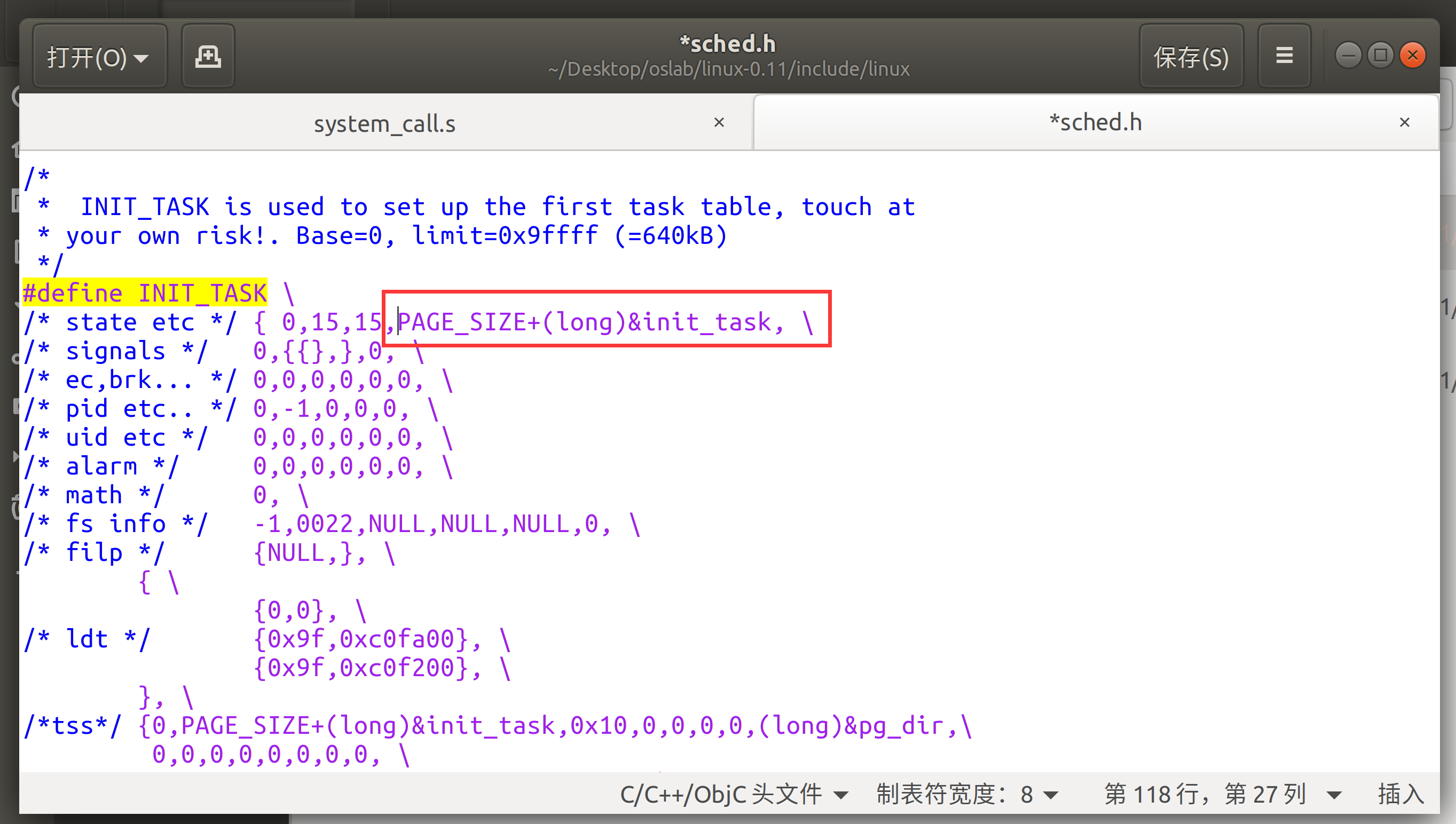Screen dimensions: 1456x824
Task: Open the hamburger menu in the header bar
Action: pyautogui.click(x=1285, y=57)
